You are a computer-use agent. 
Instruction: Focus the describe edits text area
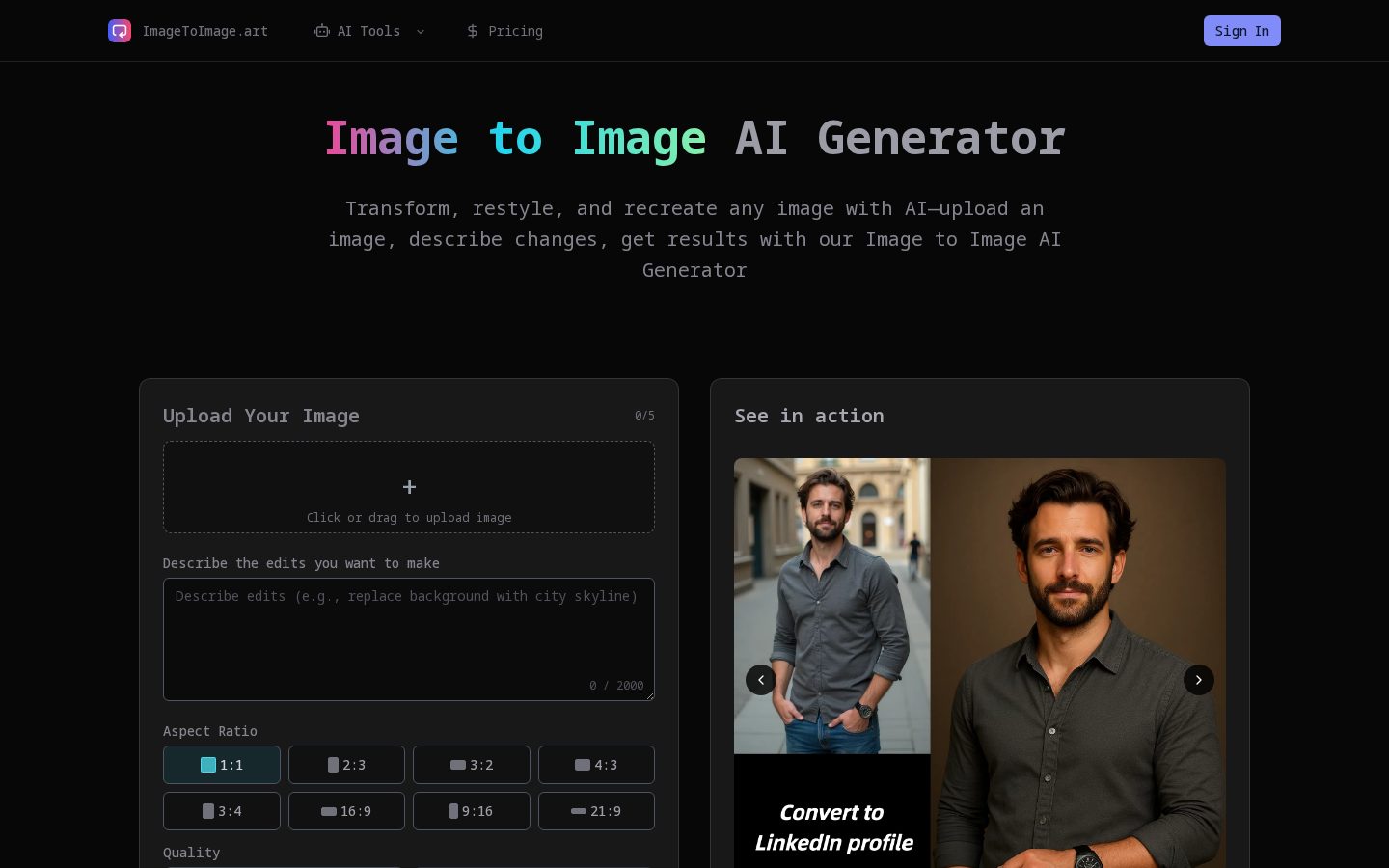pyautogui.click(x=409, y=639)
